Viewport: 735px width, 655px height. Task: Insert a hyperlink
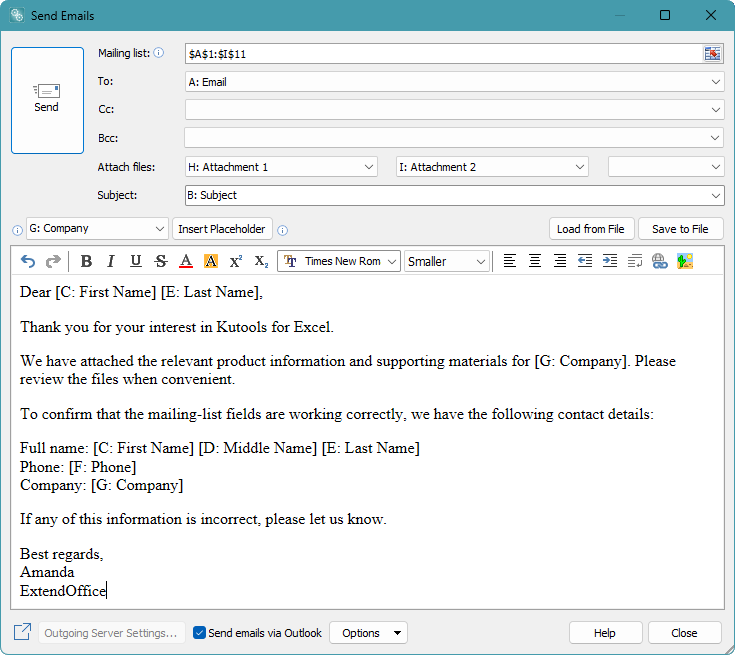[x=660, y=261]
